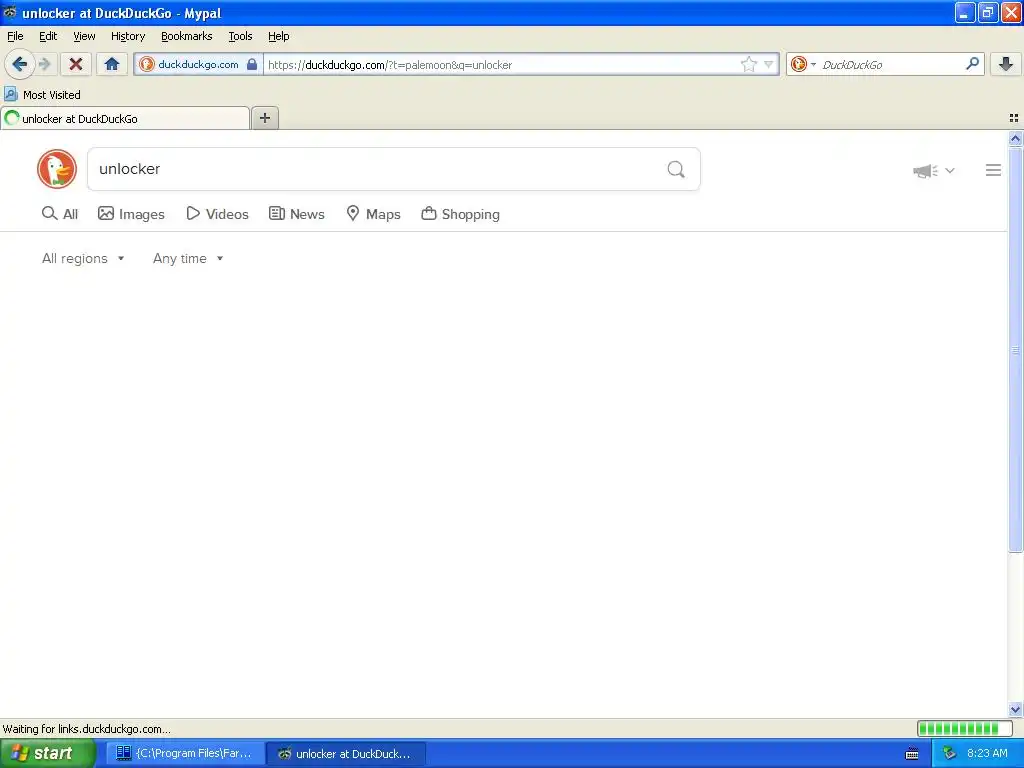This screenshot has width=1024, height=768.
Task: Open the View menu
Action: point(84,36)
